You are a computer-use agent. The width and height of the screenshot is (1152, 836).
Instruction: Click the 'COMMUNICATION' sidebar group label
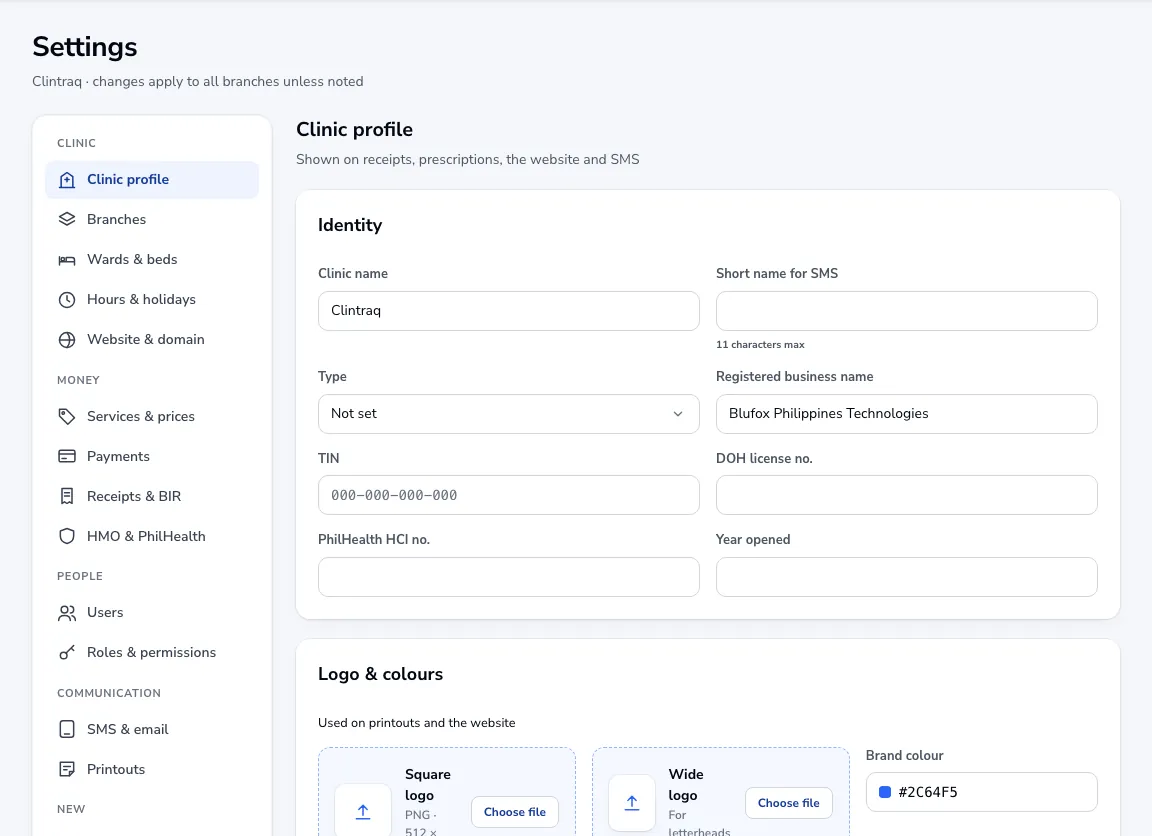[109, 693]
